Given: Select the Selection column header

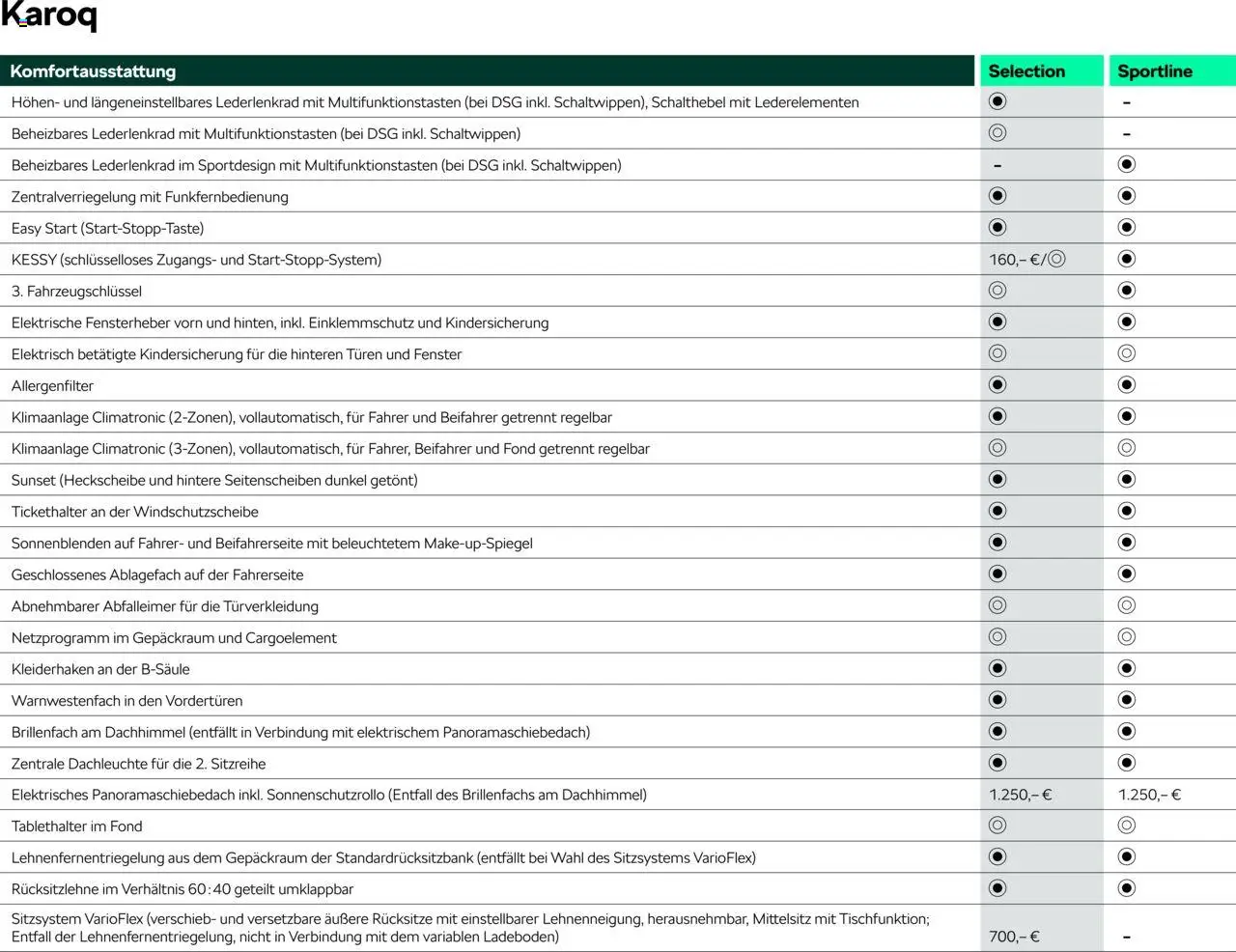Looking at the screenshot, I should [x=1025, y=71].
